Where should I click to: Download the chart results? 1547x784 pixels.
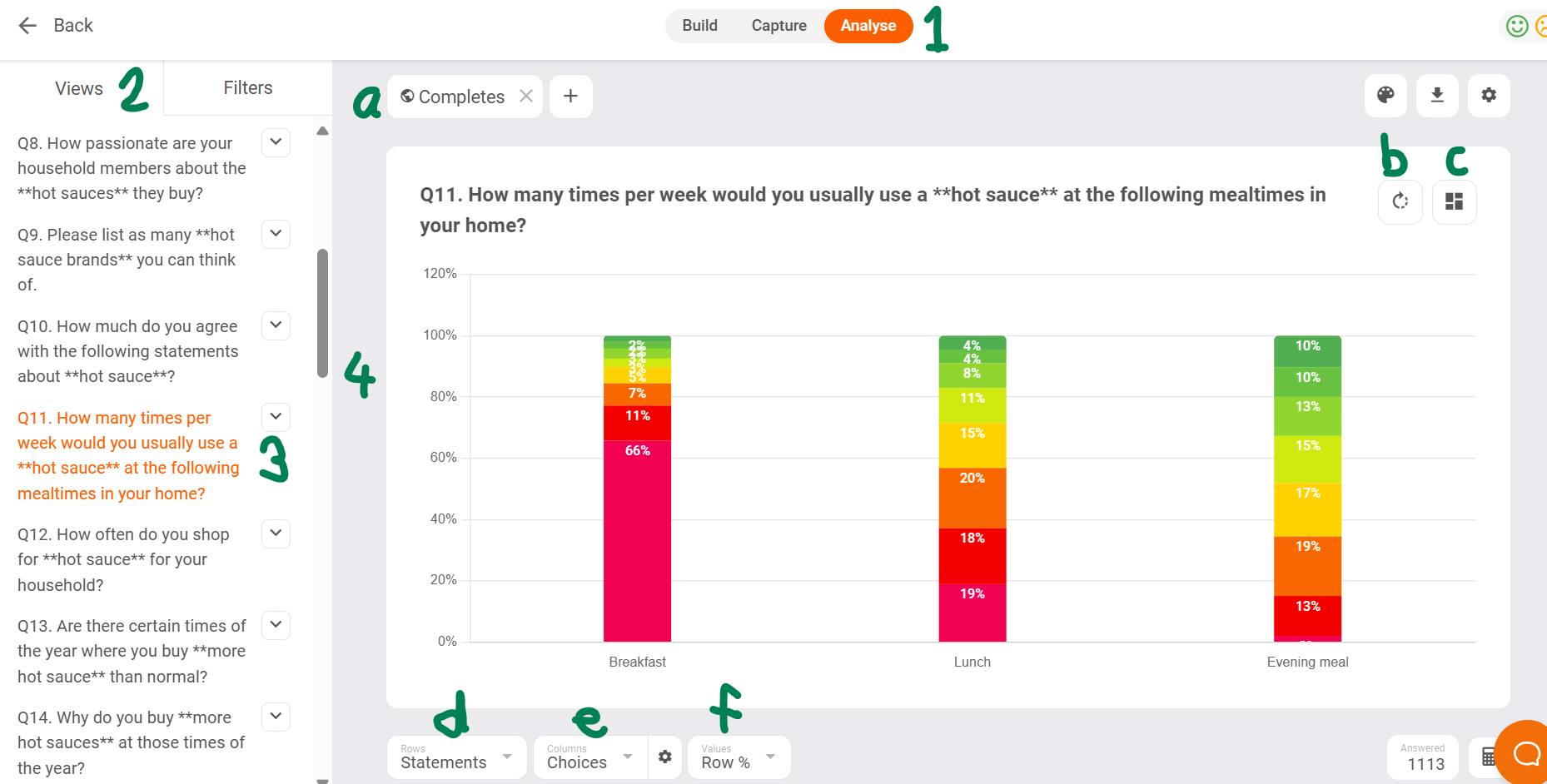(1436, 95)
